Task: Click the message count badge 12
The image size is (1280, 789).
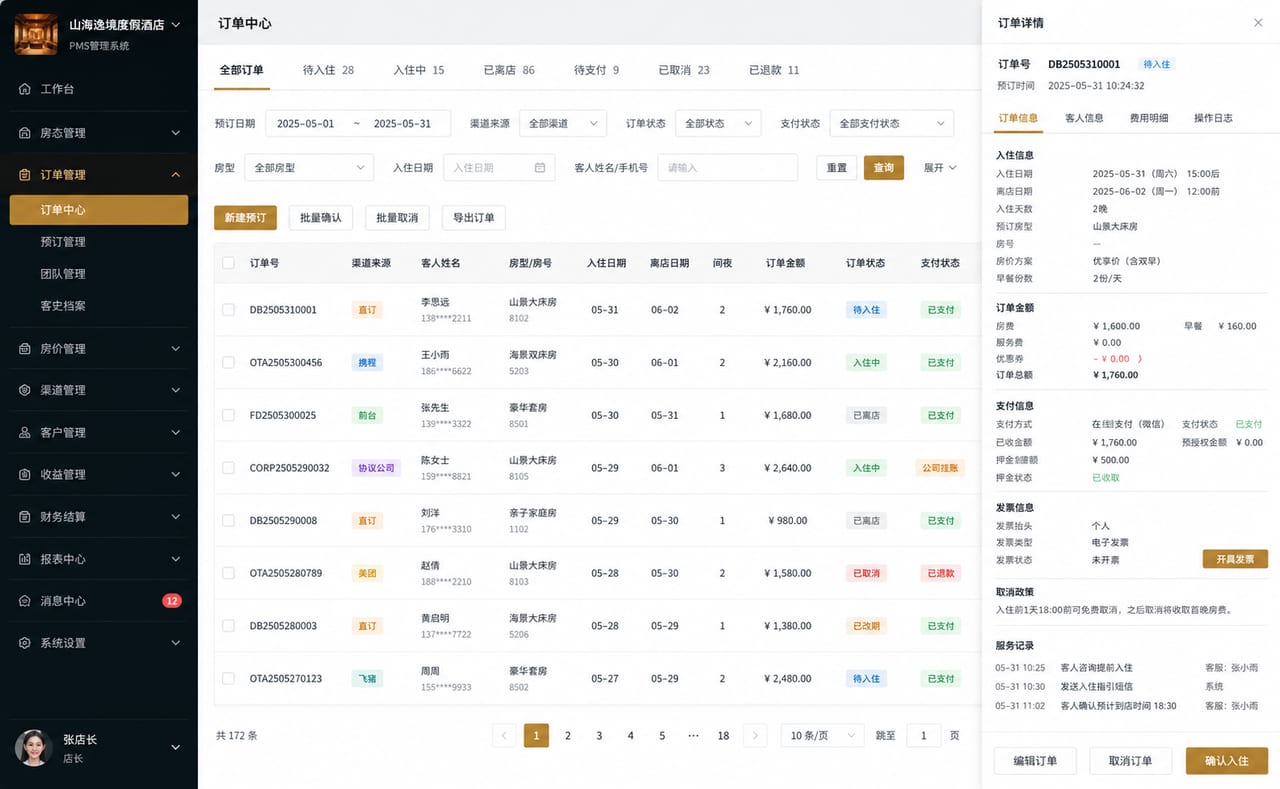Action: coord(172,601)
